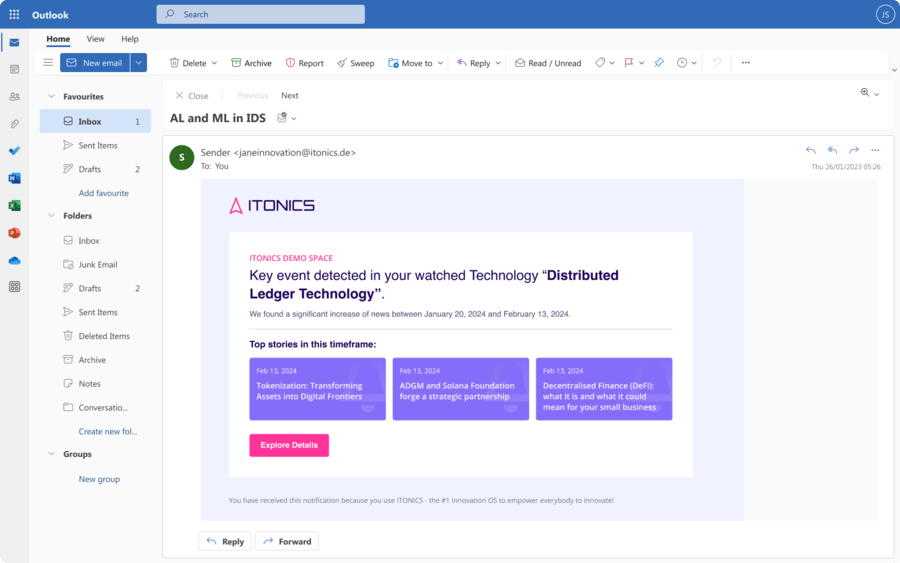Click the Snooze clock icon
The image size is (900, 563).
[682, 63]
